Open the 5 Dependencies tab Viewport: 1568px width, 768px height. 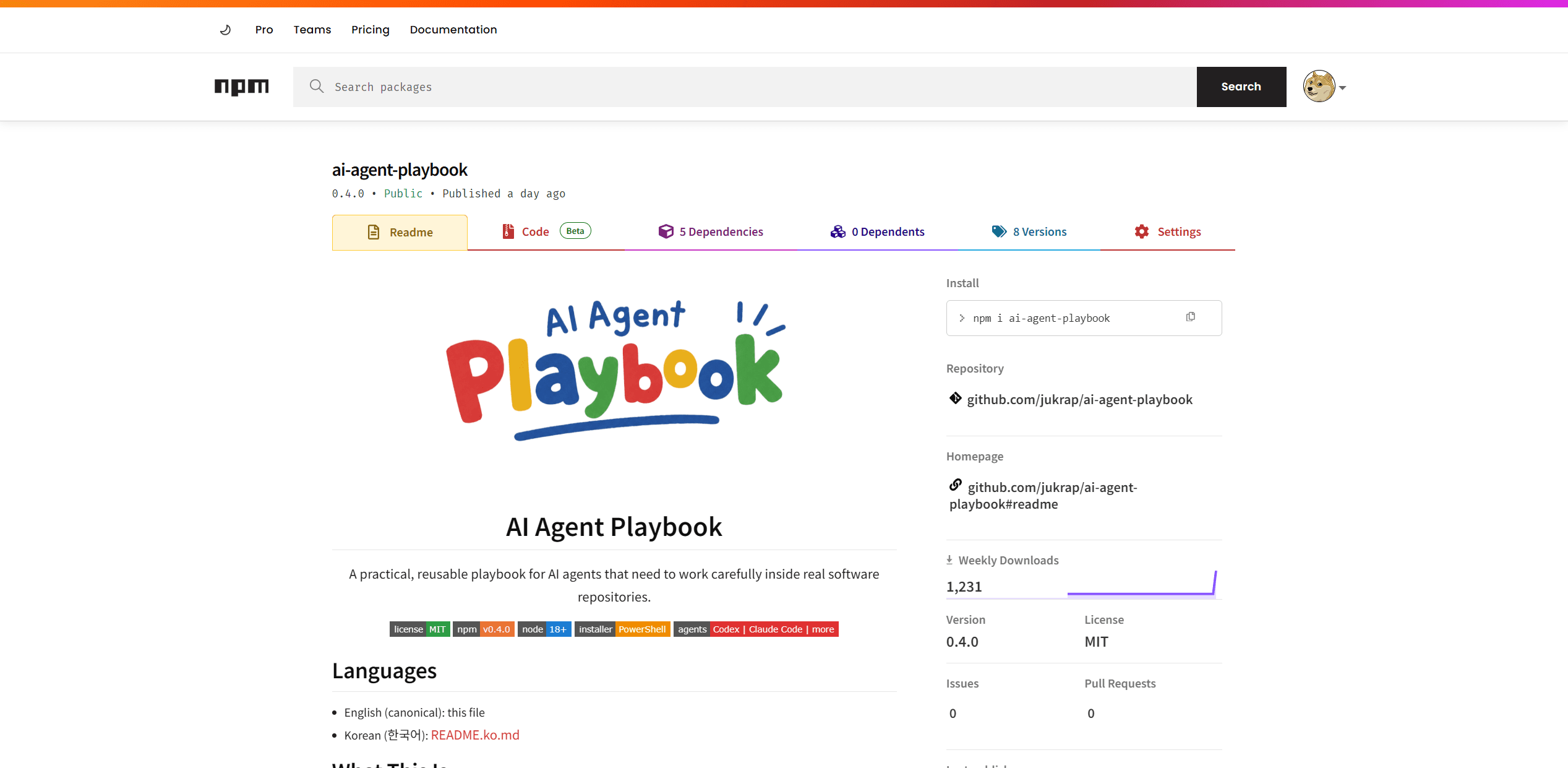point(711,232)
